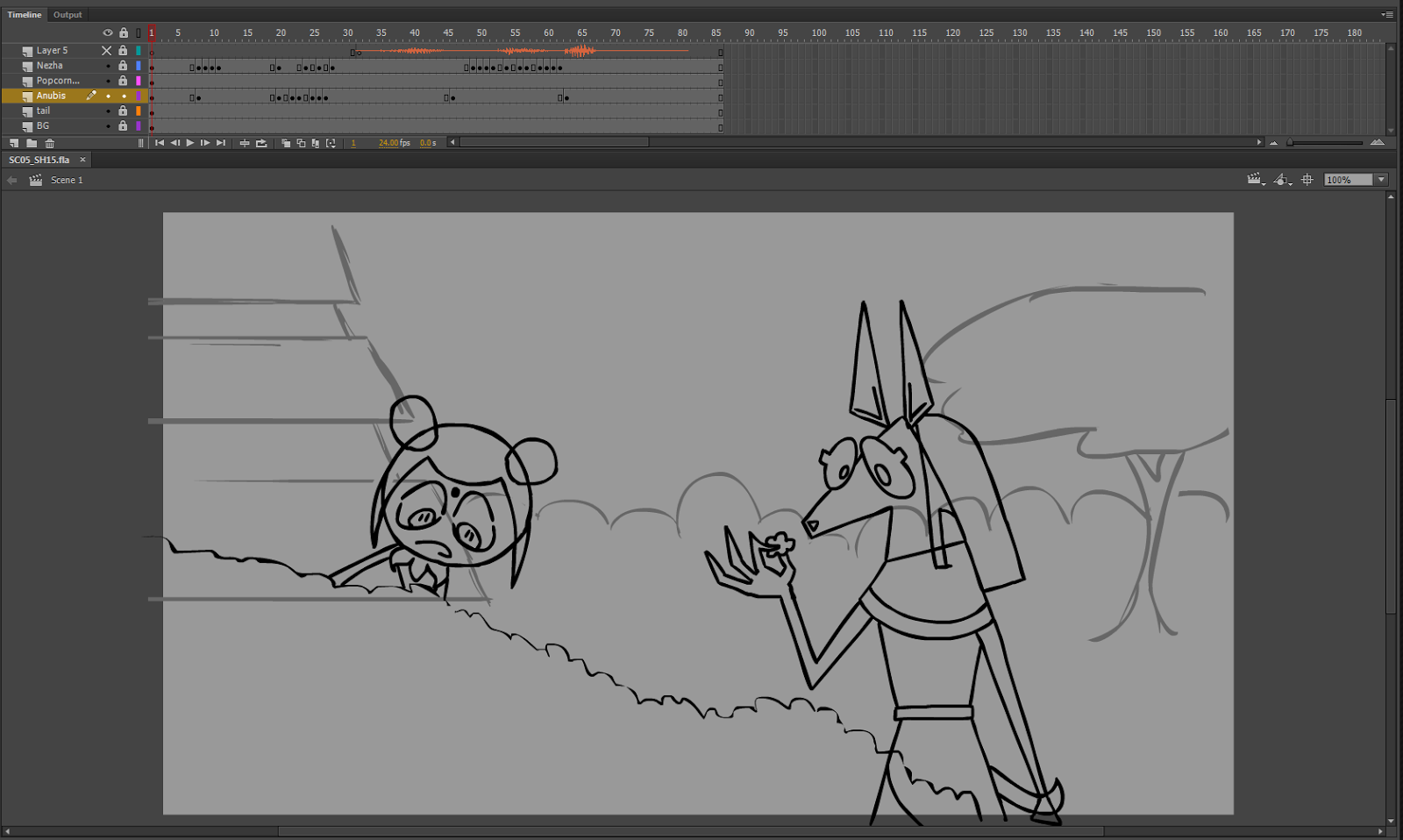This screenshot has width=1403, height=840.
Task: Enable edit multiple frames
Action: click(x=316, y=143)
